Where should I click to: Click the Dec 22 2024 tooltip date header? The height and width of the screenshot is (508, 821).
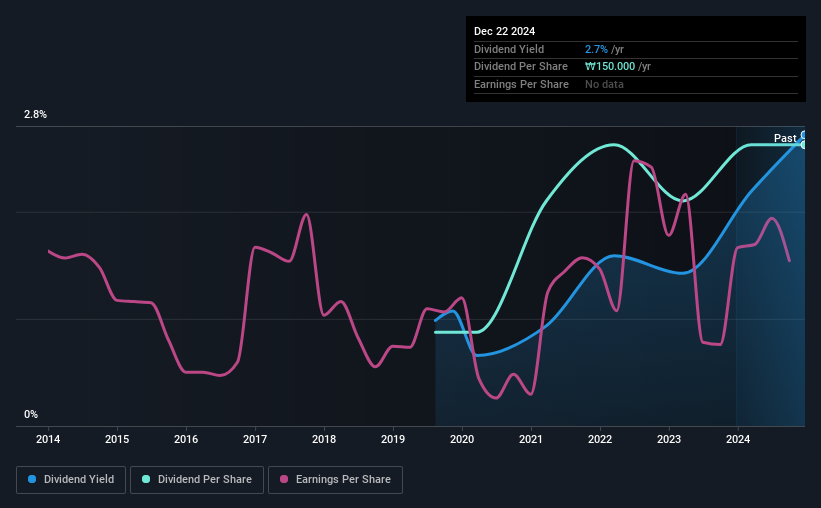tap(504, 31)
